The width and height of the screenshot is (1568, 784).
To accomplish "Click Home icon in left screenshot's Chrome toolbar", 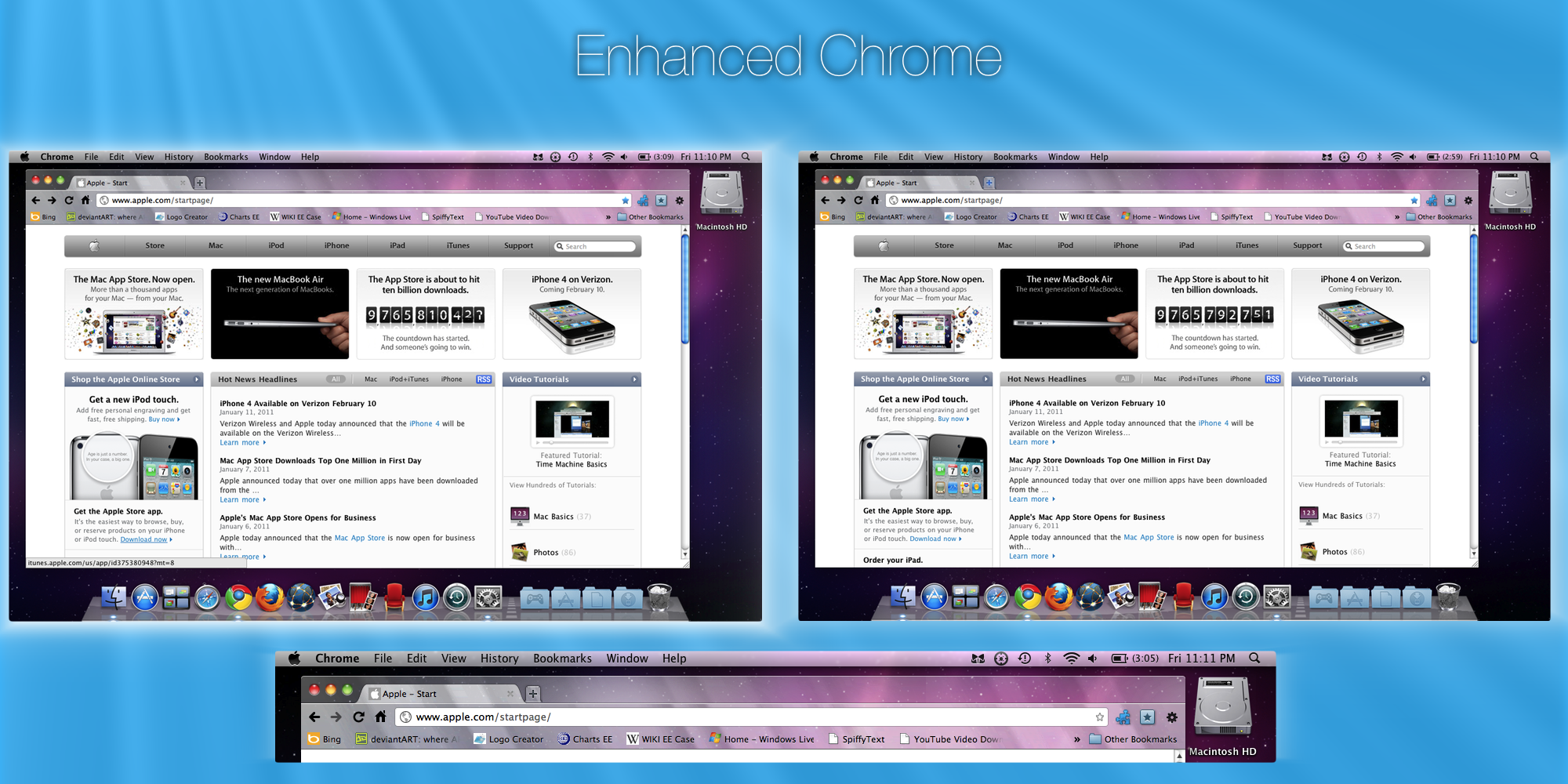I will 85,201.
